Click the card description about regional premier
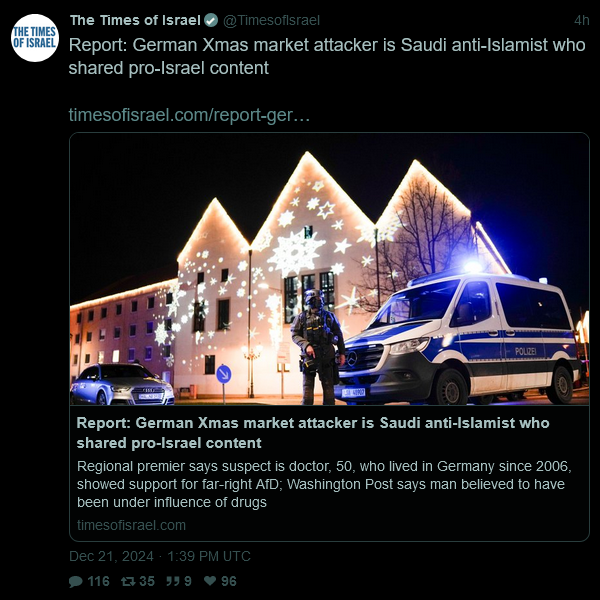Viewport: 600px width, 600px height. coord(324,484)
